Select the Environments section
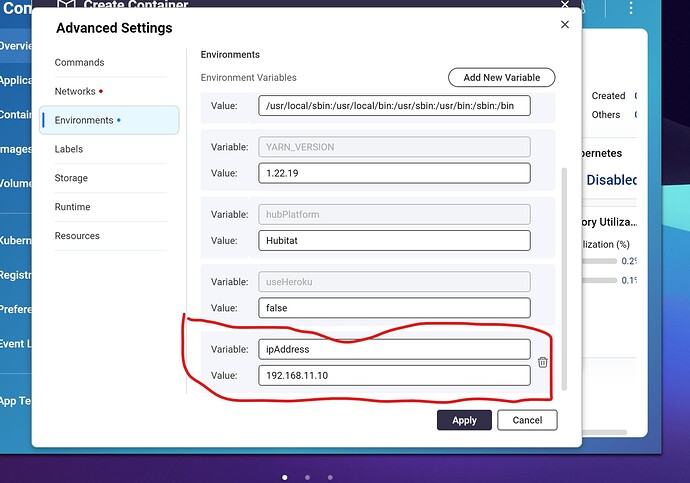This screenshot has width=690, height=483. [84, 120]
